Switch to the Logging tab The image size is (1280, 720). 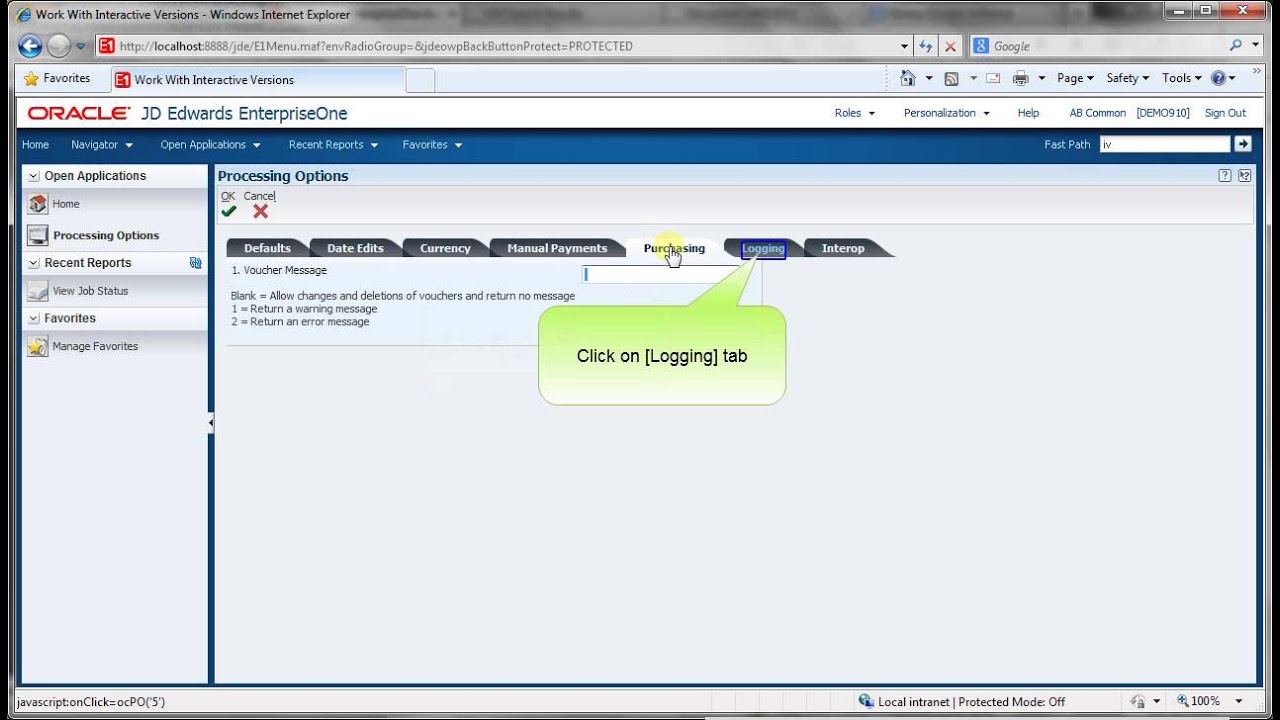[763, 249]
